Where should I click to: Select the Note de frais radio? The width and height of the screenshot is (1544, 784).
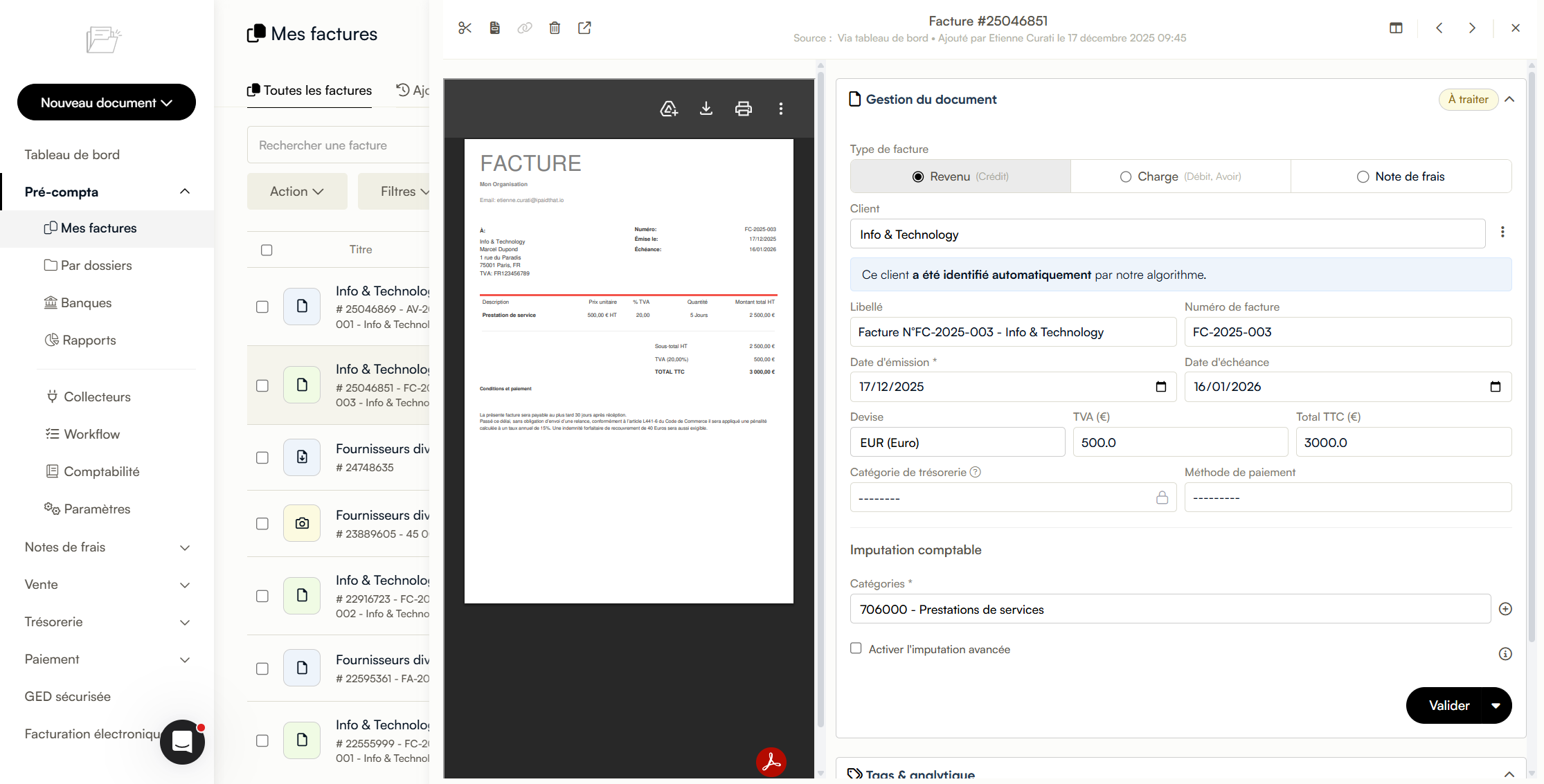pyautogui.click(x=1363, y=176)
